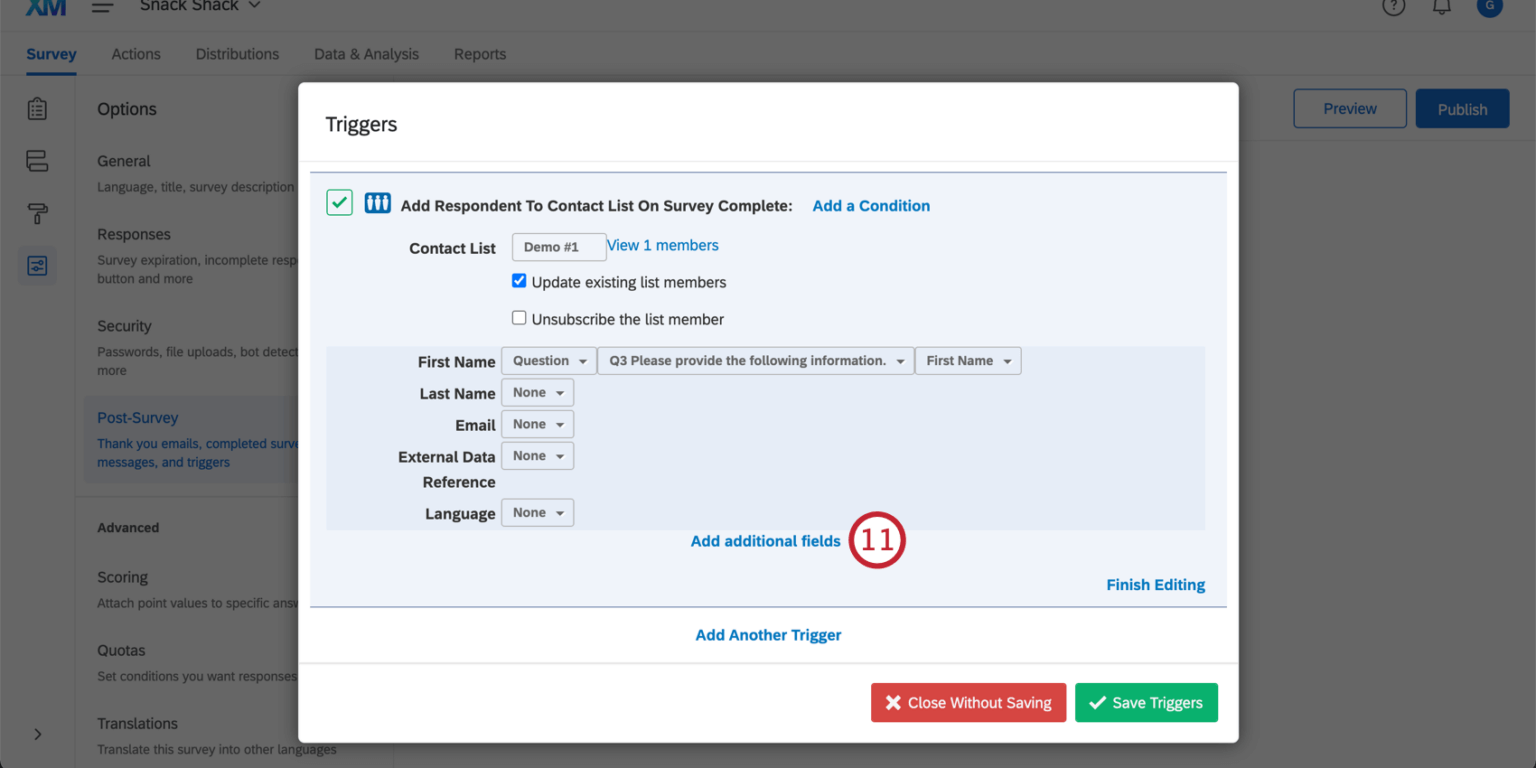Expand the Q3 question selector dropdown
The height and width of the screenshot is (768, 1536).
tap(755, 361)
